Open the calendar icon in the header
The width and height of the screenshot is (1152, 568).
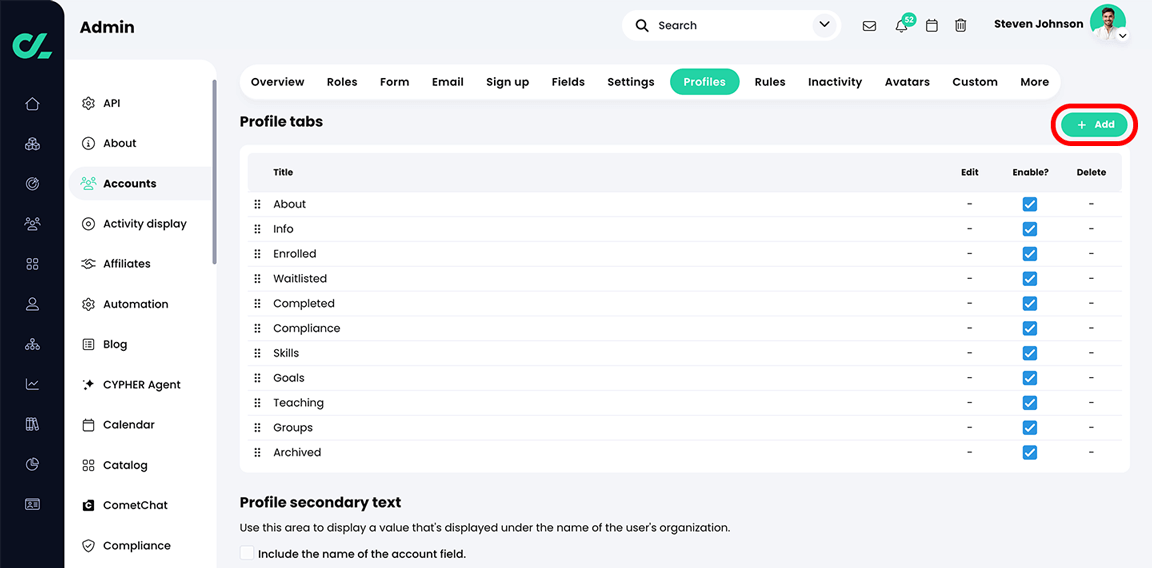tap(932, 26)
